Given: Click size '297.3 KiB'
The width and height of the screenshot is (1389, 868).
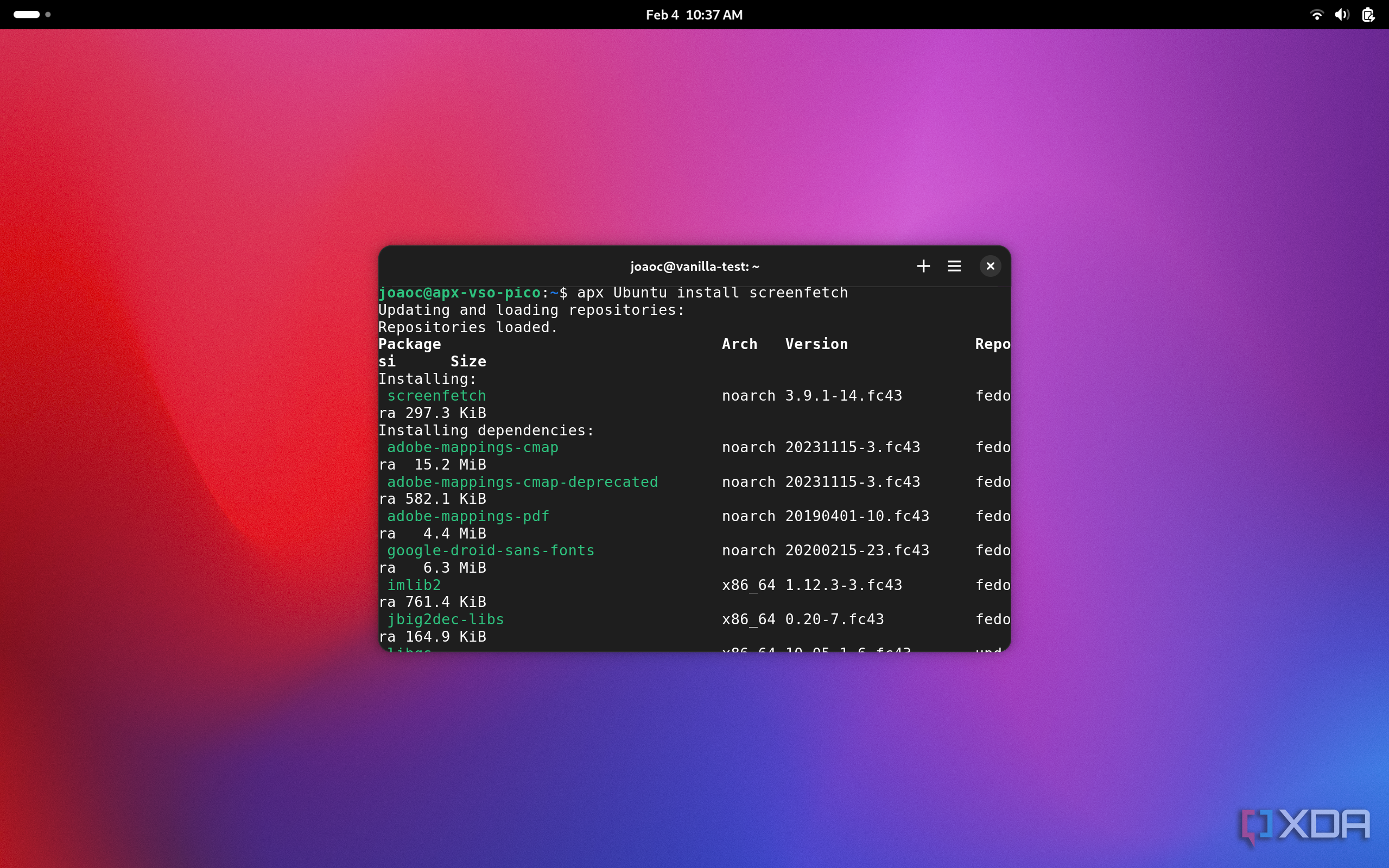Looking at the screenshot, I should (446, 413).
